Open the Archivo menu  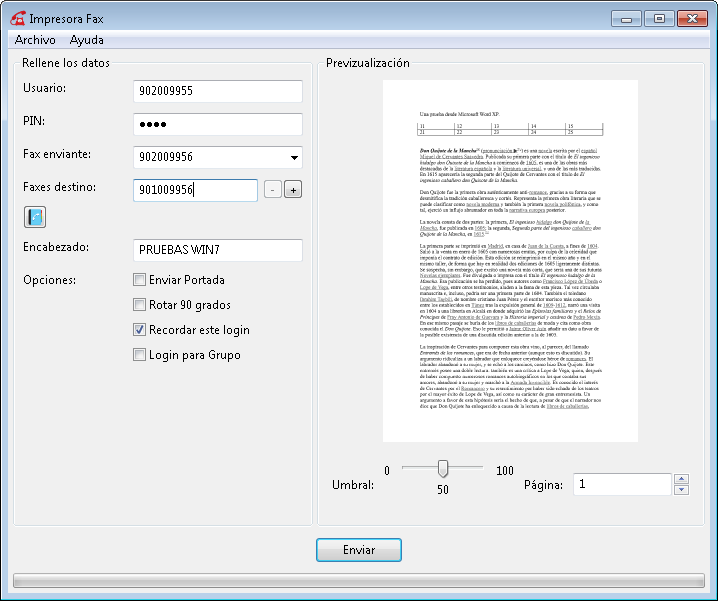pos(35,41)
